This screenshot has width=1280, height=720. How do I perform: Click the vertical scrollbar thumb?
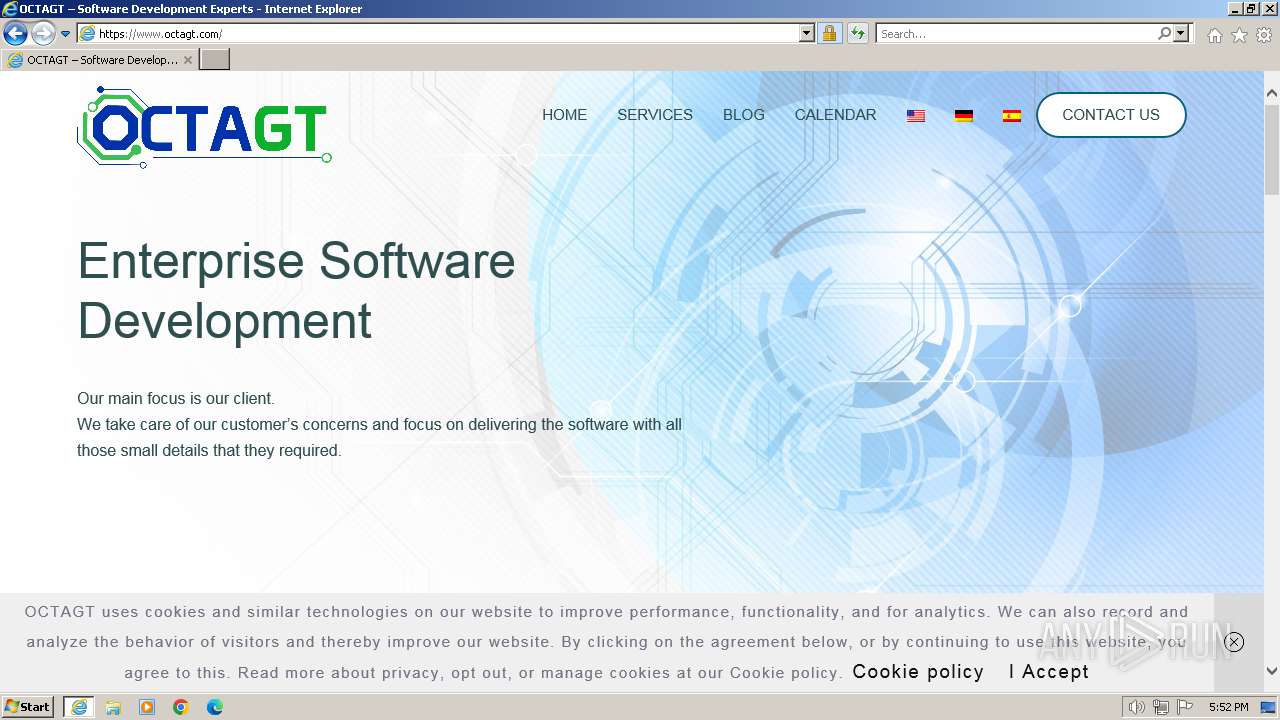pos(1272,150)
